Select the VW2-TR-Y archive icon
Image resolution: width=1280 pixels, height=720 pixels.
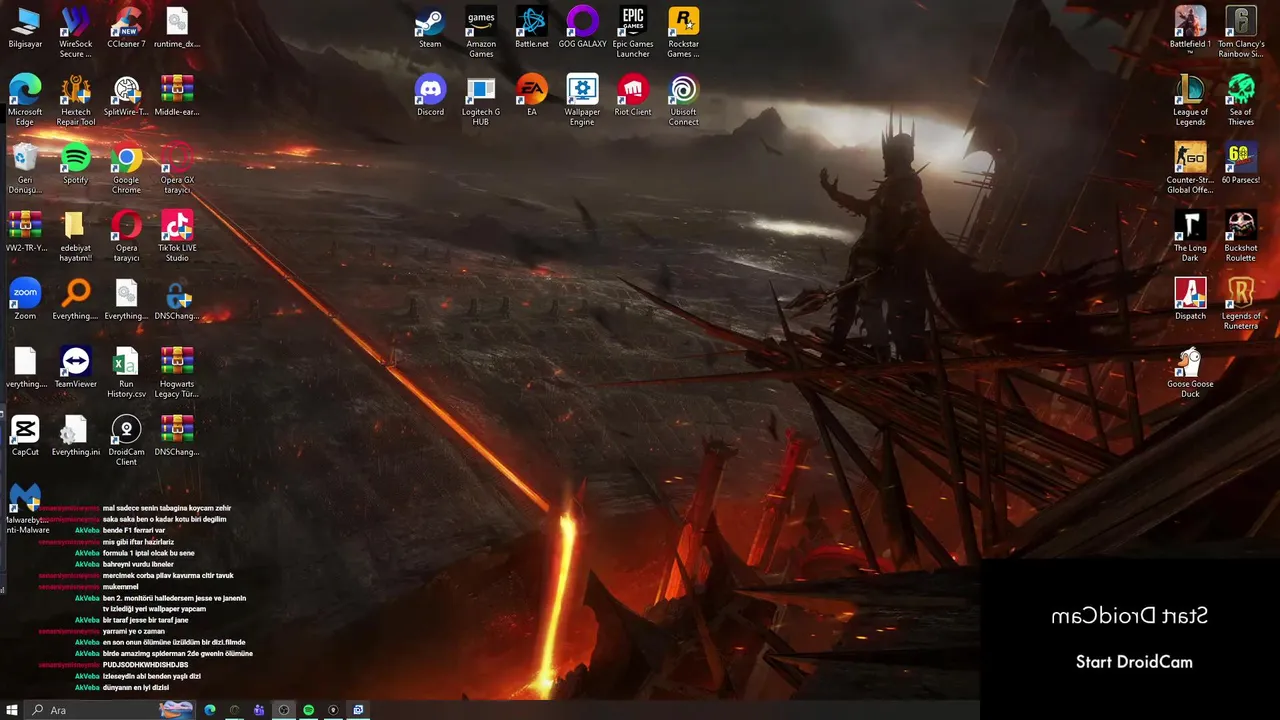point(25,233)
